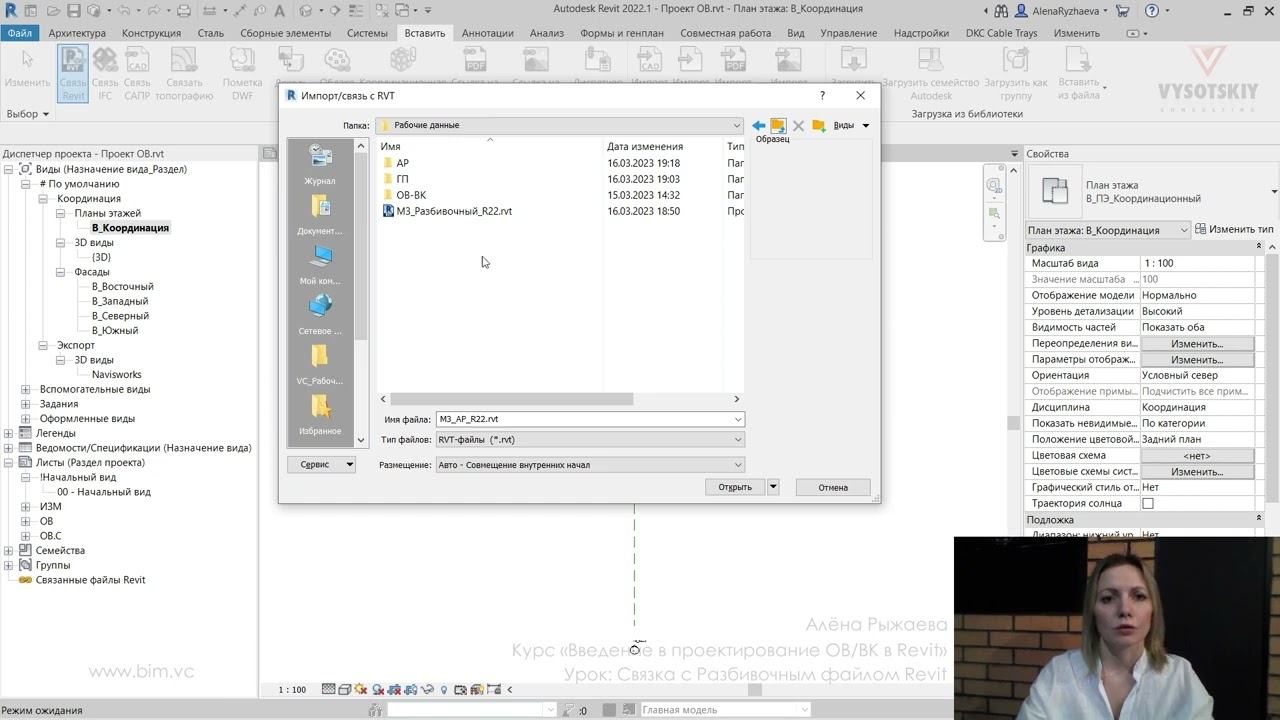Click the Связать топографию ribbon tool
The width and height of the screenshot is (1280, 720).
point(184,74)
